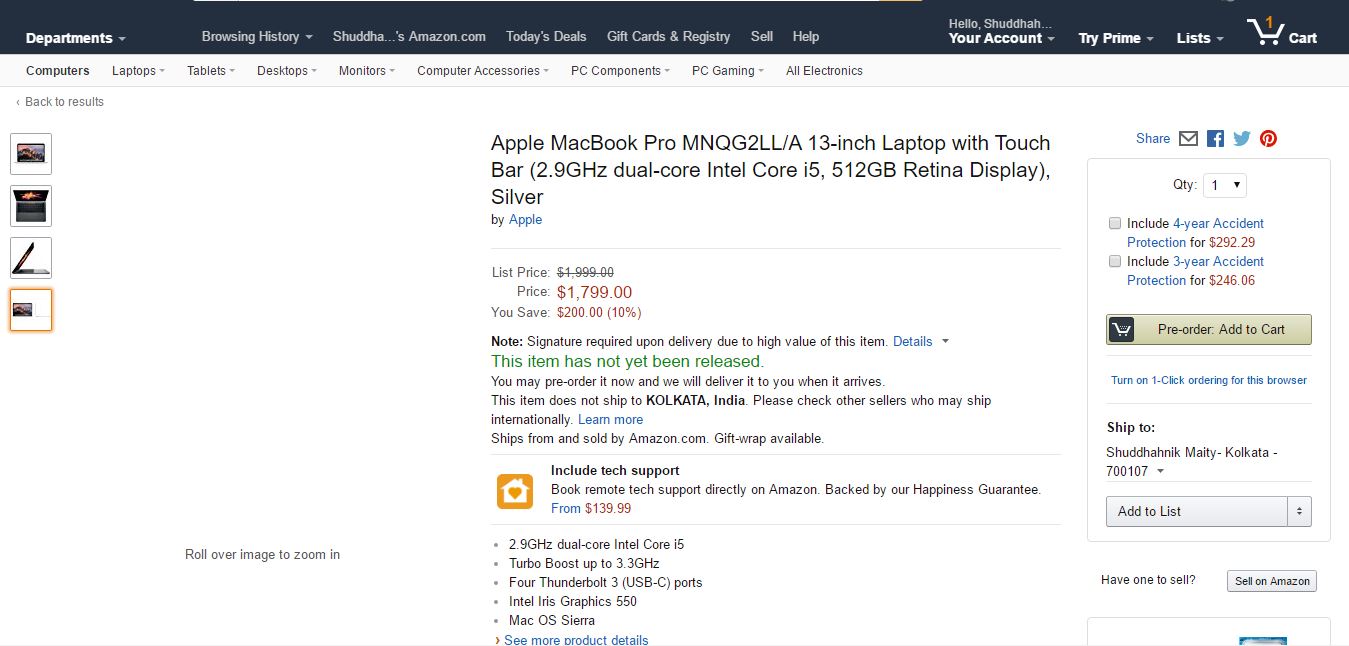Share on Pinterest icon
The height and width of the screenshot is (646, 1349).
tap(1268, 139)
